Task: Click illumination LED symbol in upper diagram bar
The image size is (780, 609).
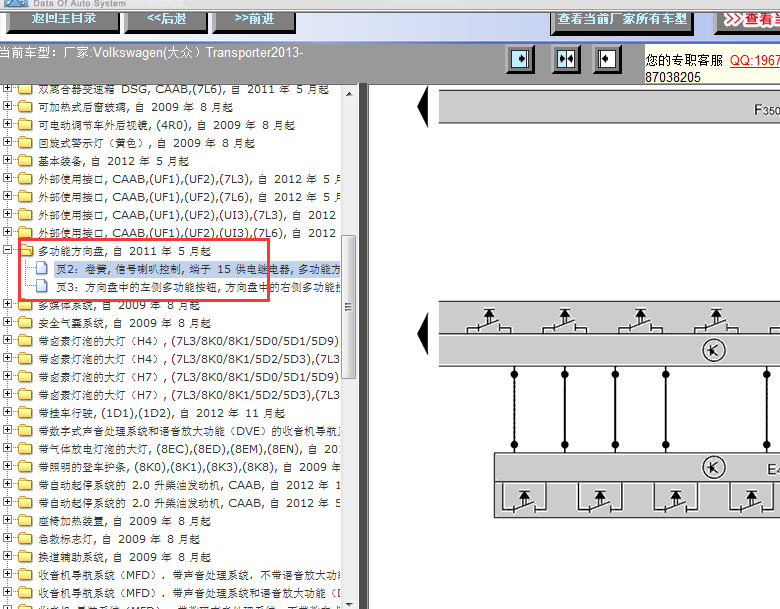Action: pyautogui.click(x=713, y=350)
